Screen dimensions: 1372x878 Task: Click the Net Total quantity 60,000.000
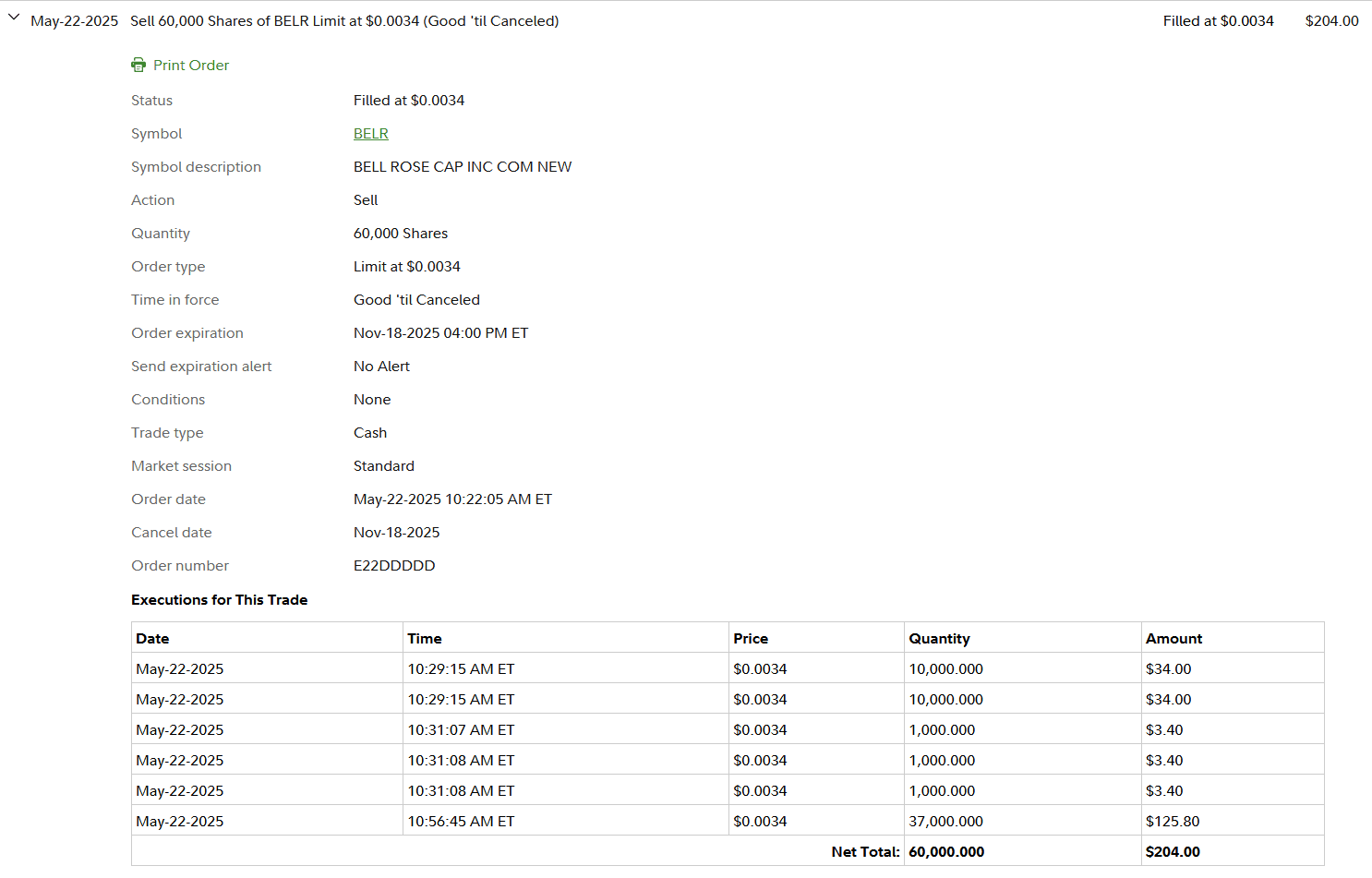(x=946, y=852)
